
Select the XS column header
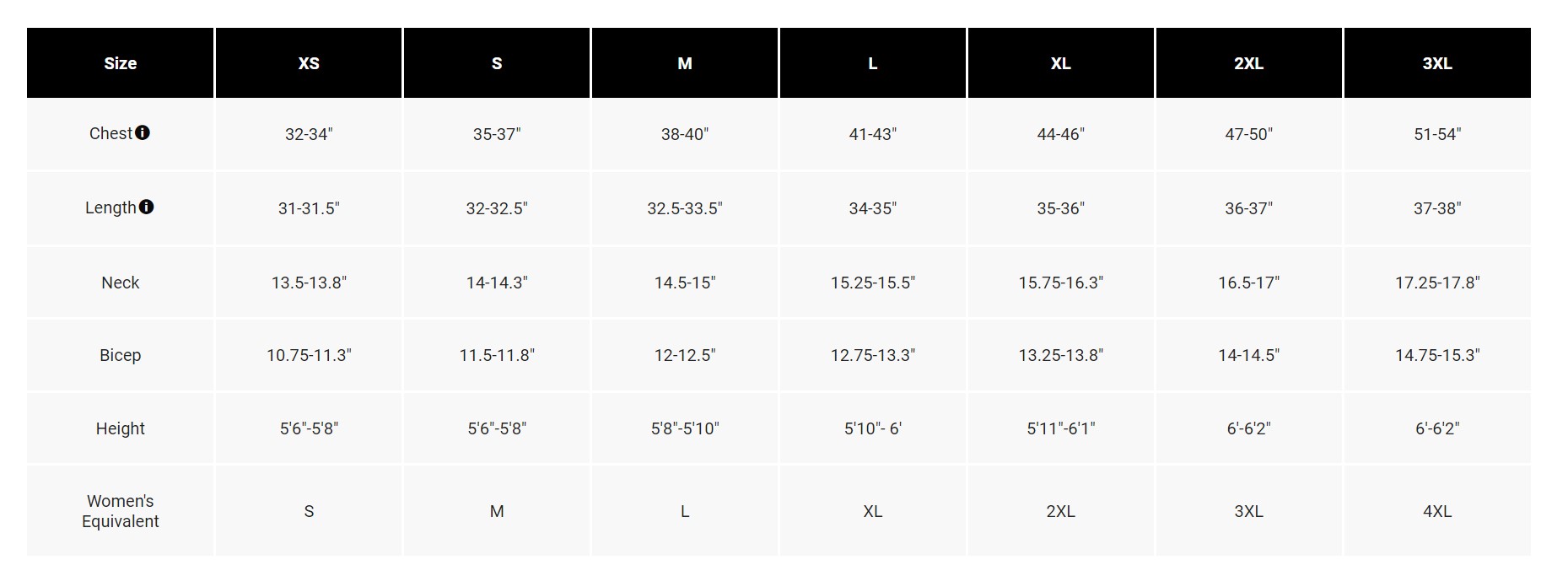point(309,63)
